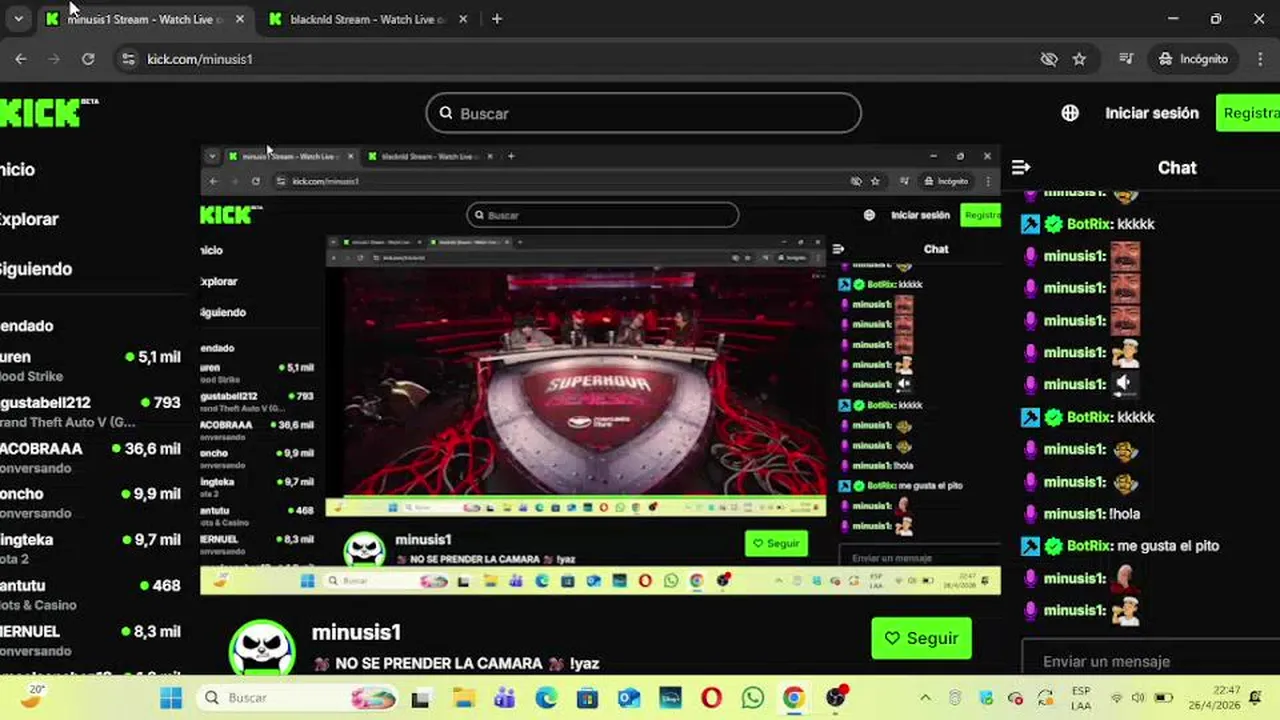Open Disney+ from the taskbar

pos(670,698)
